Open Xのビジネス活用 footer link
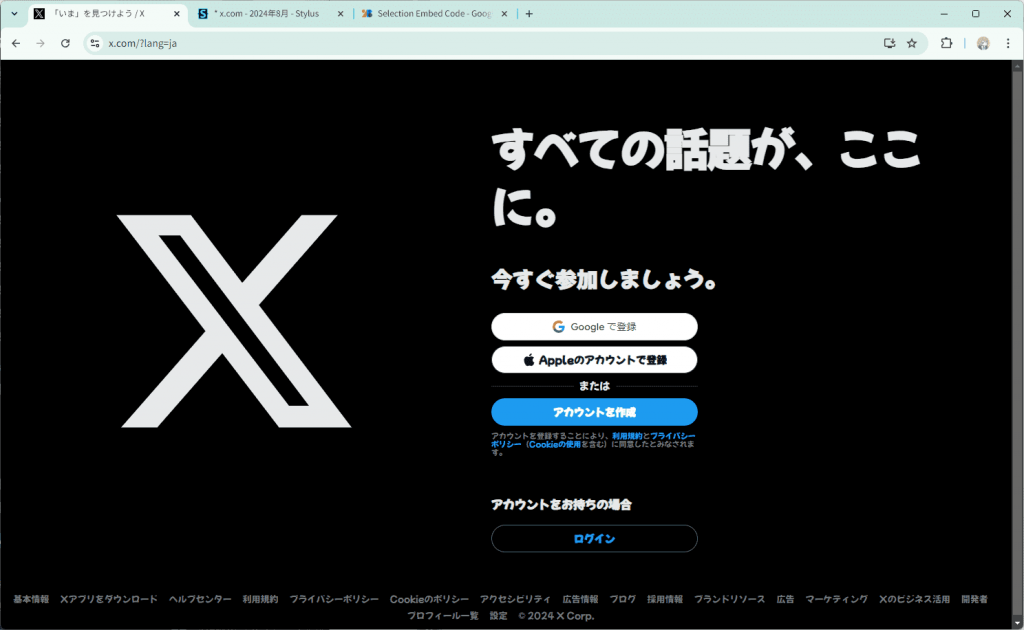Image resolution: width=1024 pixels, height=630 pixels. coord(914,599)
